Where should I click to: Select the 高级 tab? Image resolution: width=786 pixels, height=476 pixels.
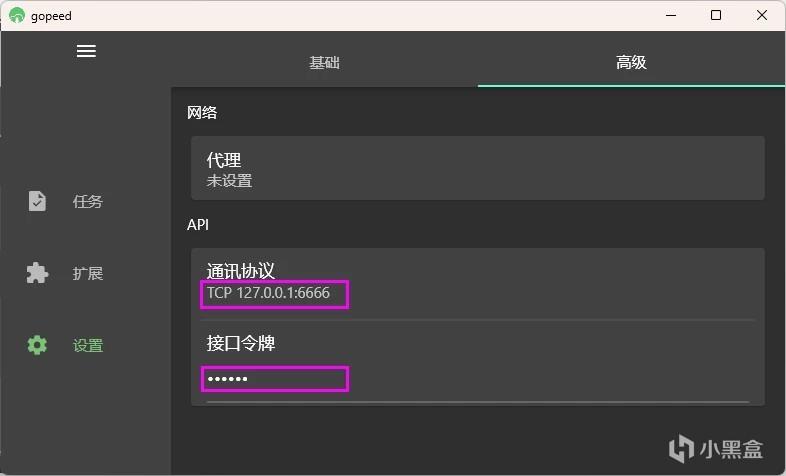click(x=631, y=62)
